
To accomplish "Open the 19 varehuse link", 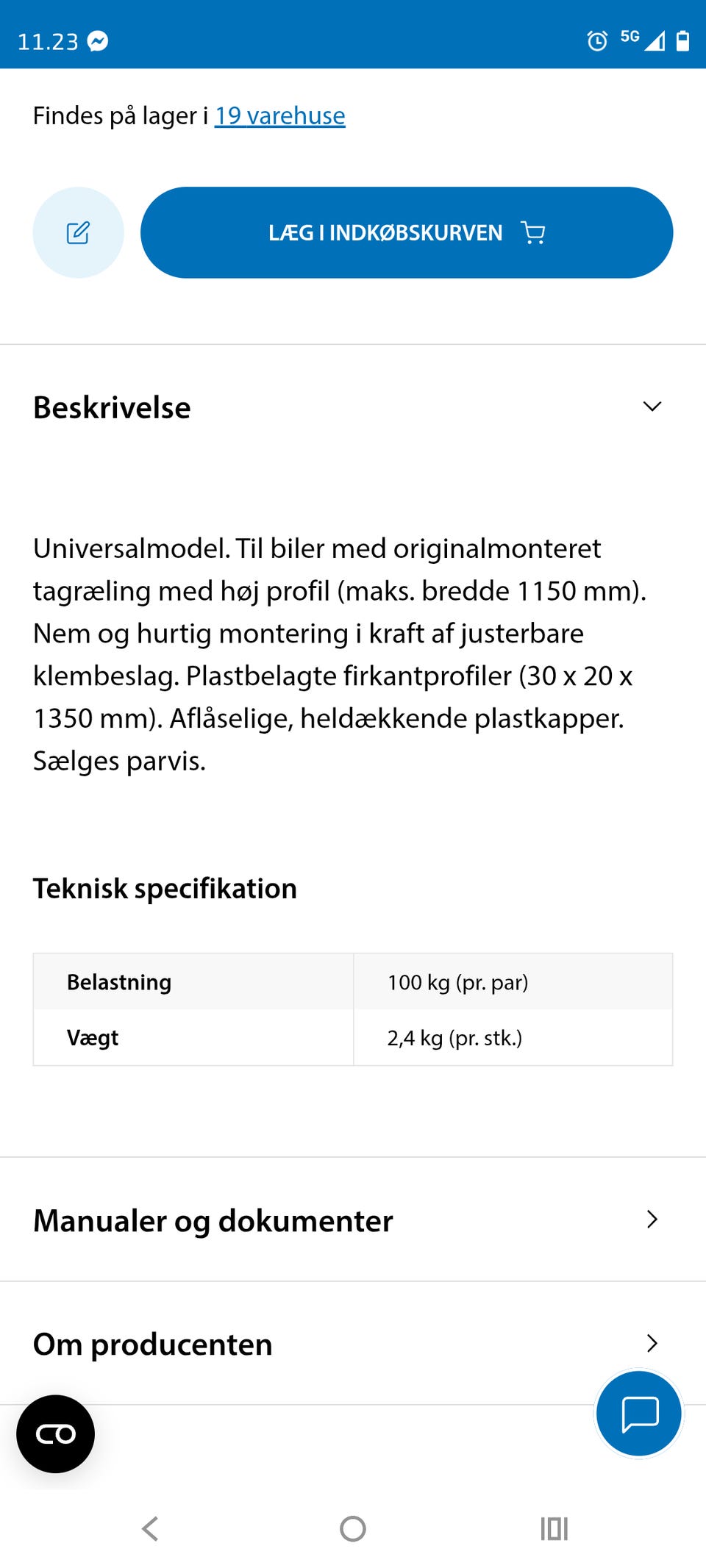I will tap(279, 116).
